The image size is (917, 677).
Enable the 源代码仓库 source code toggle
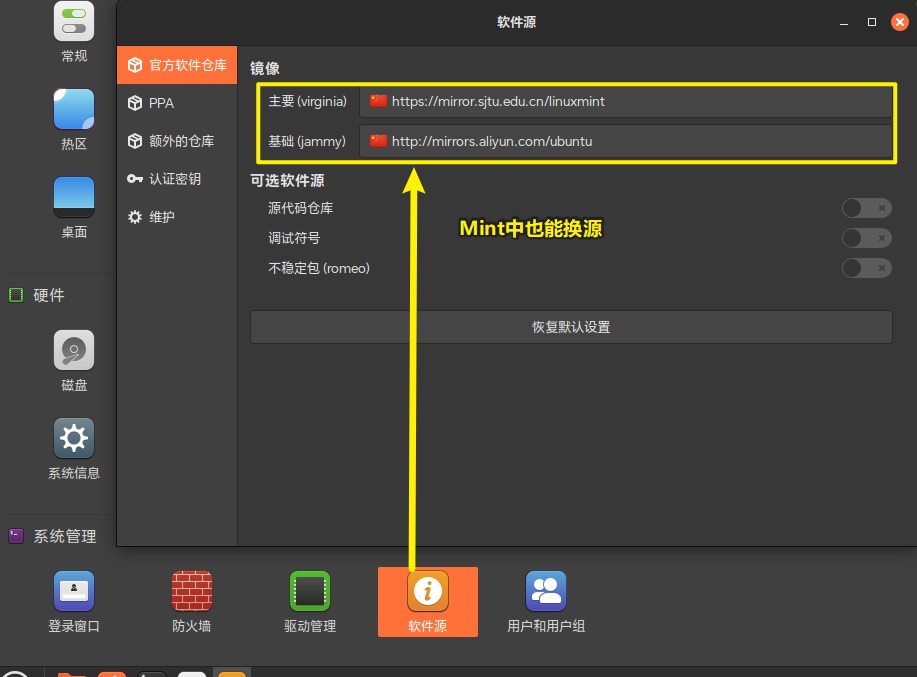pos(865,208)
